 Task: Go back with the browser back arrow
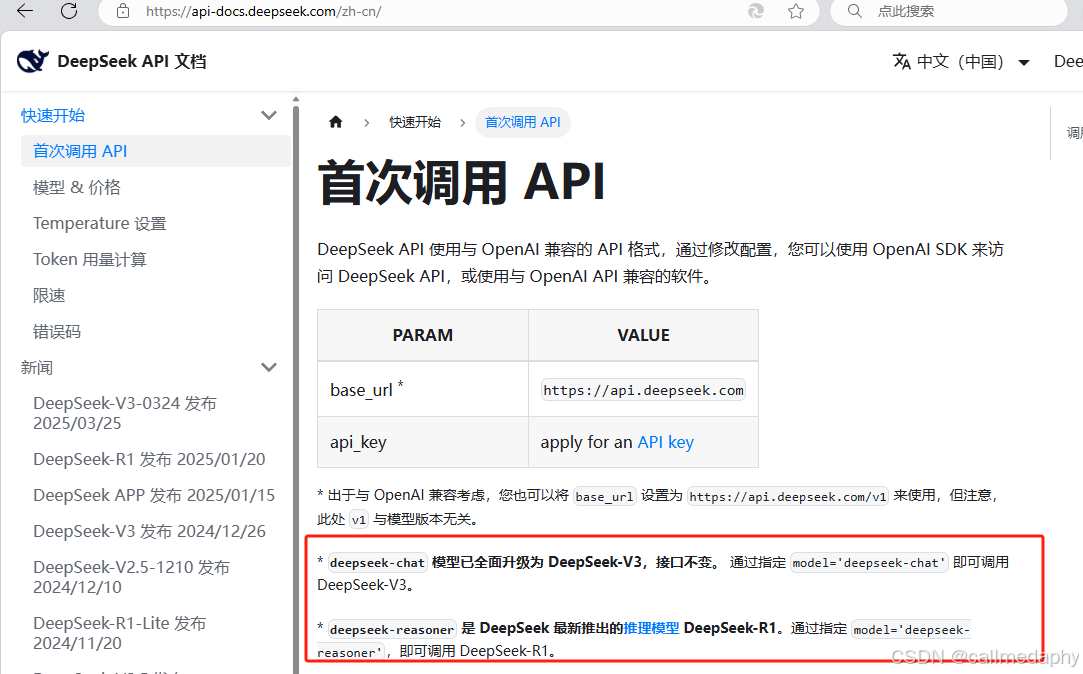[25, 10]
